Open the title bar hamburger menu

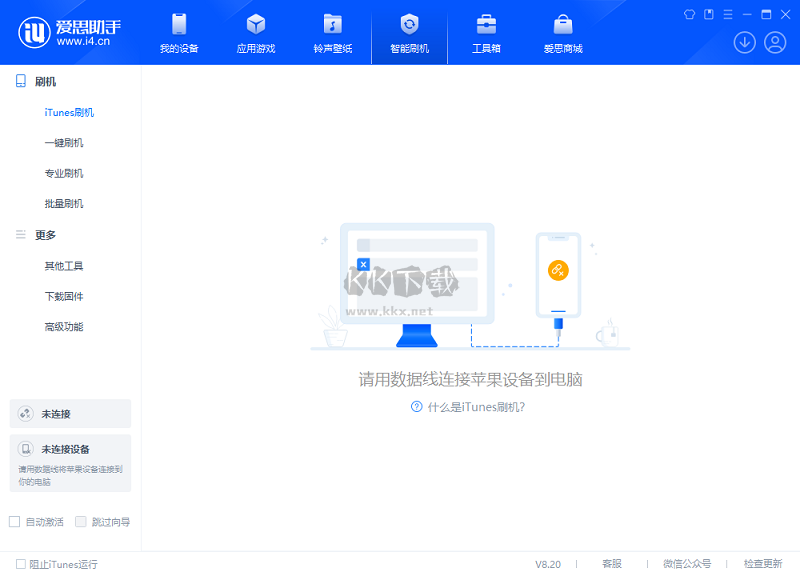pos(728,14)
